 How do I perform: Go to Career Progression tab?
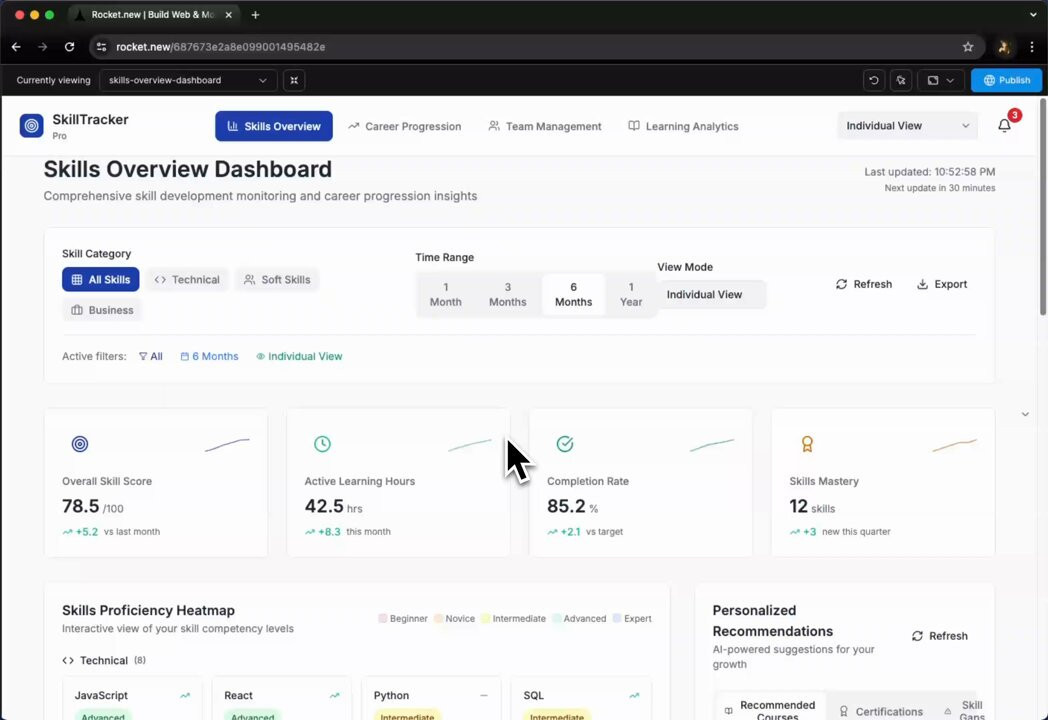tap(404, 126)
